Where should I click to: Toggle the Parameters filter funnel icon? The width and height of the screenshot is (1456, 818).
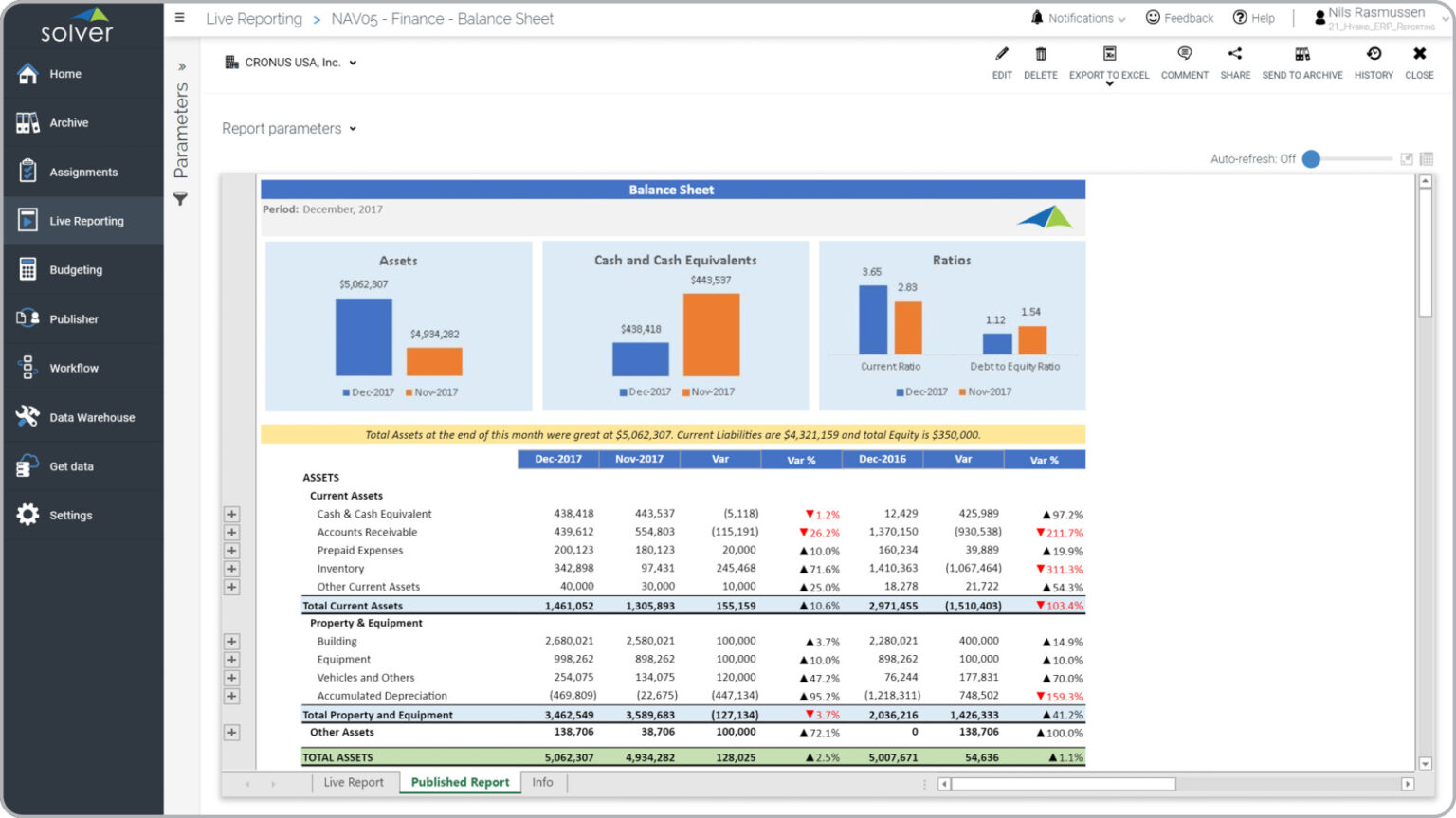pyautogui.click(x=180, y=199)
